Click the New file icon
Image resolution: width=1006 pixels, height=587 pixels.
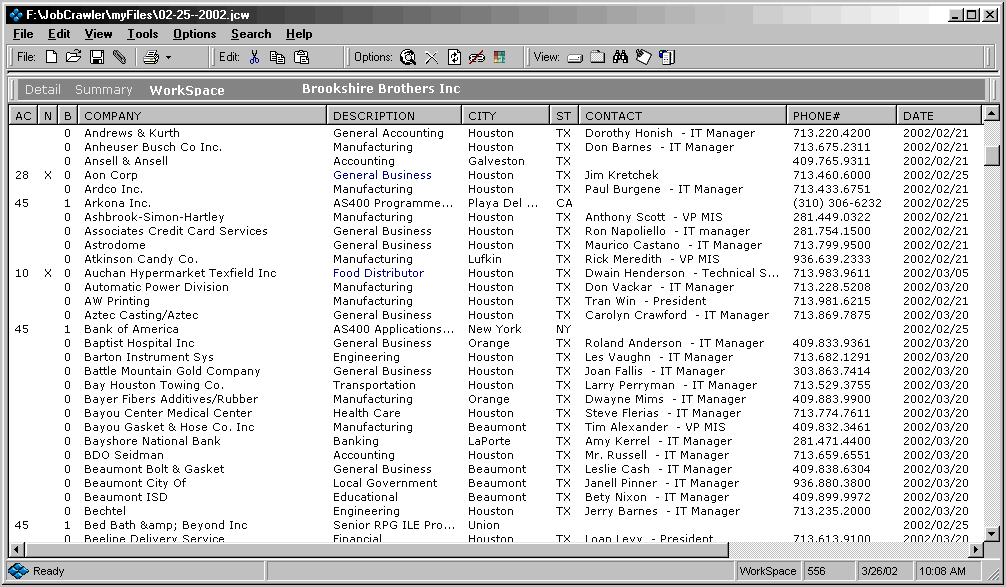point(51,57)
